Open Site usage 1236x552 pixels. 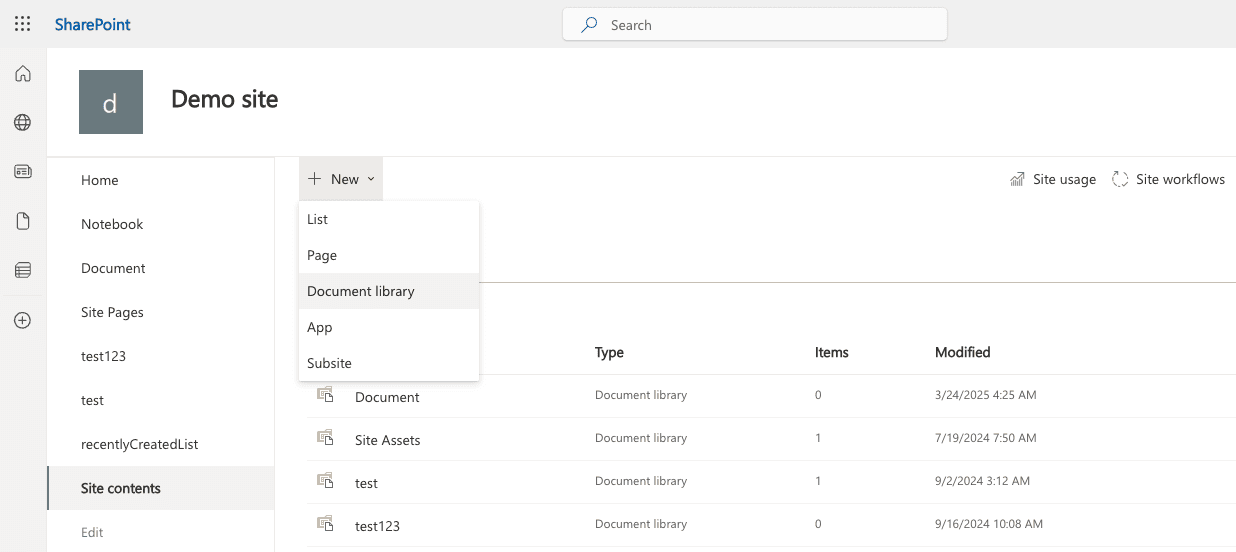tap(1053, 179)
